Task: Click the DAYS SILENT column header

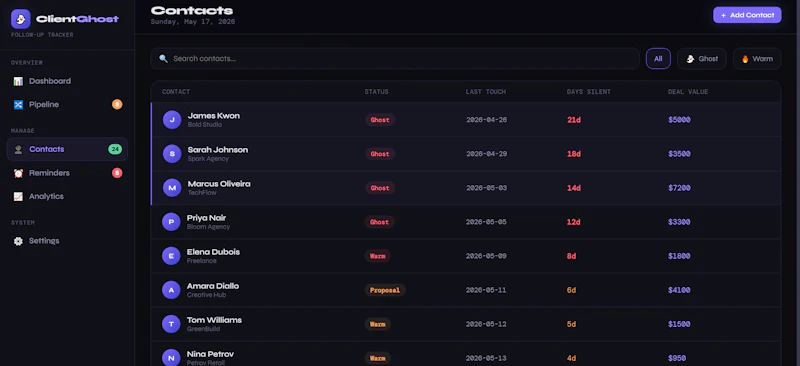Action: point(589,92)
